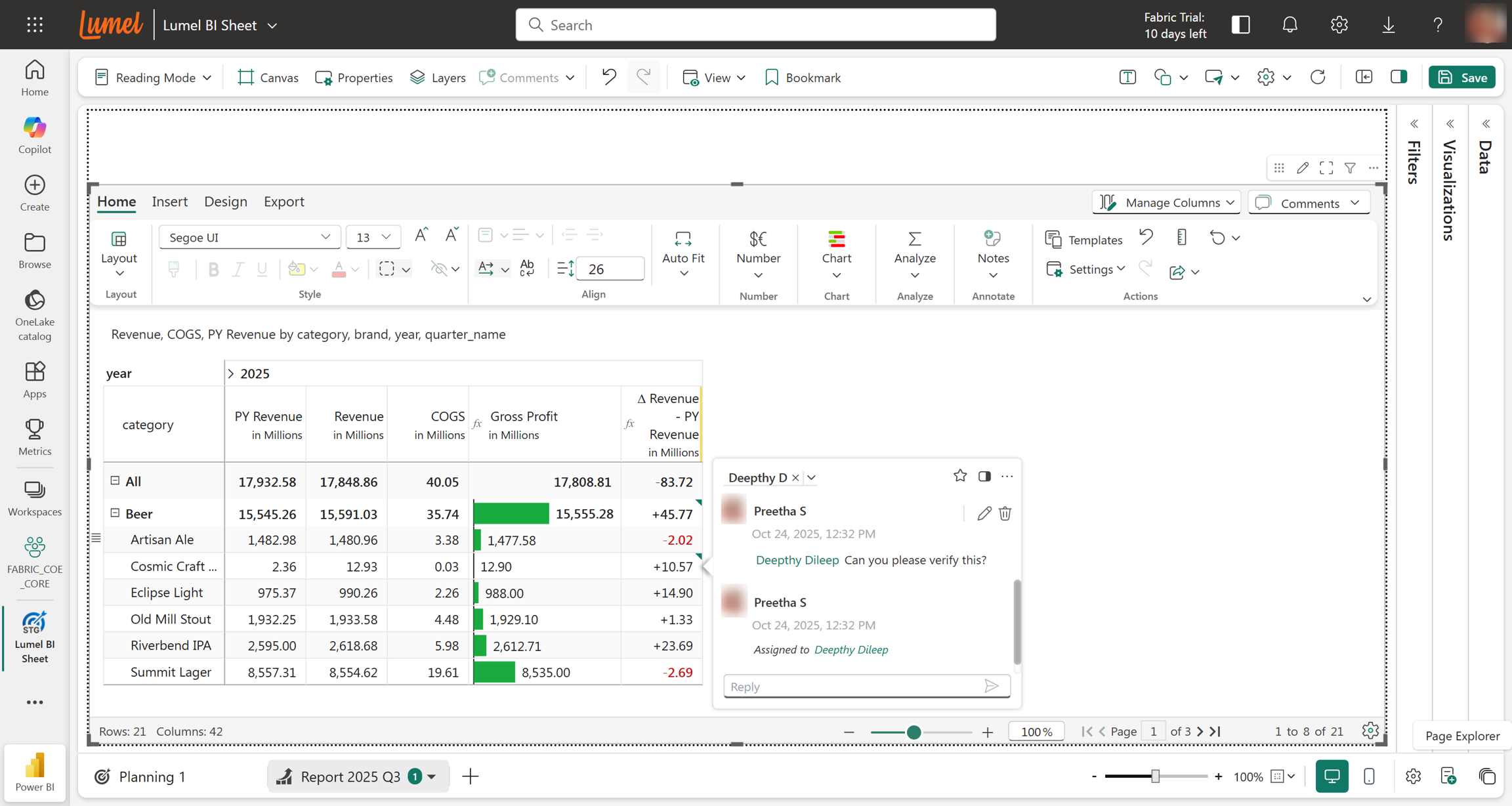This screenshot has width=1512, height=806.
Task: Collapse the All row group
Action: [115, 480]
